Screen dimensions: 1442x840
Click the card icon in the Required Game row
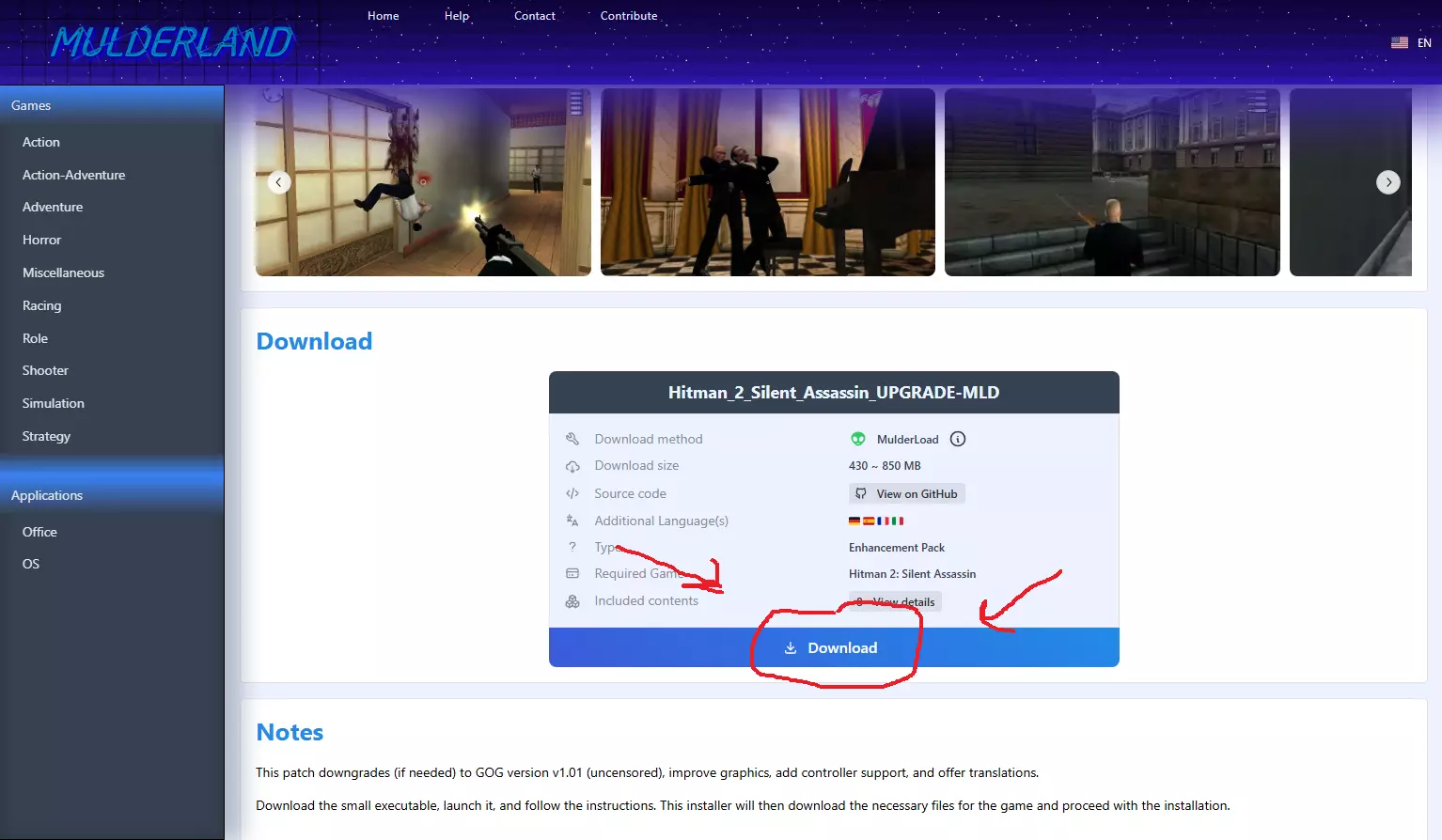pyautogui.click(x=572, y=573)
